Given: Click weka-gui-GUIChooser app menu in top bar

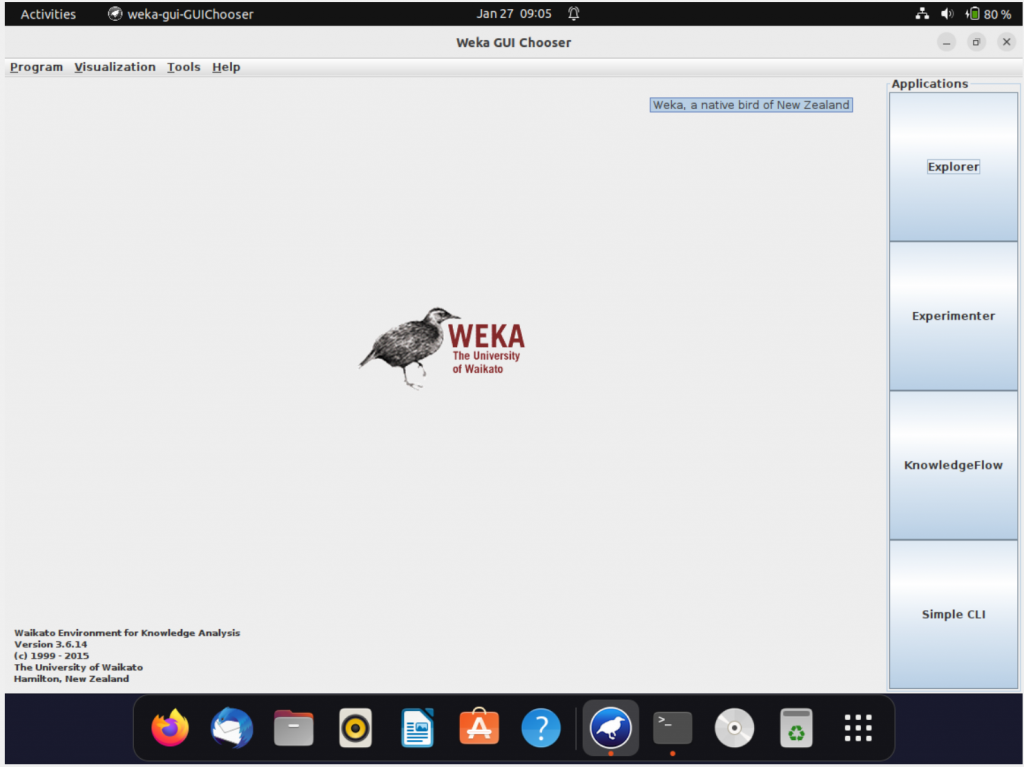Looking at the screenshot, I should 181,14.
